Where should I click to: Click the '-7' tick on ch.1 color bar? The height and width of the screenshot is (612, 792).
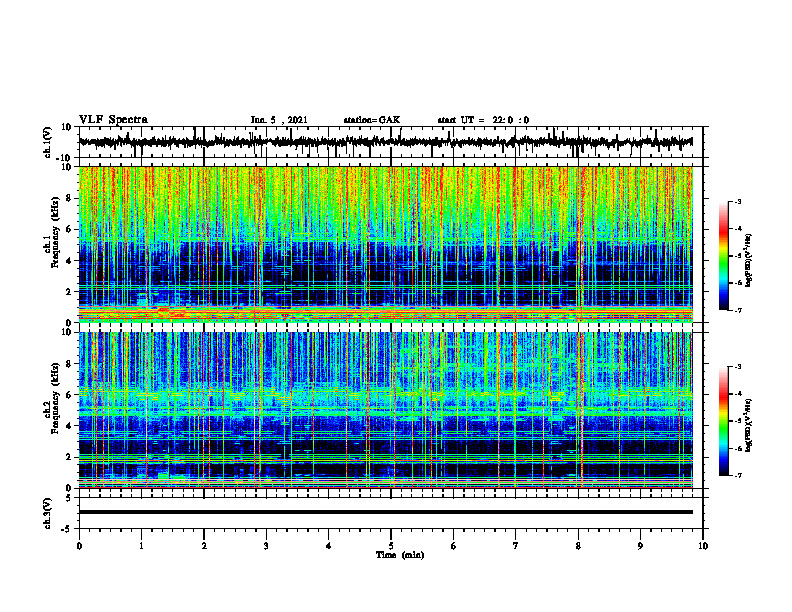pos(737,310)
